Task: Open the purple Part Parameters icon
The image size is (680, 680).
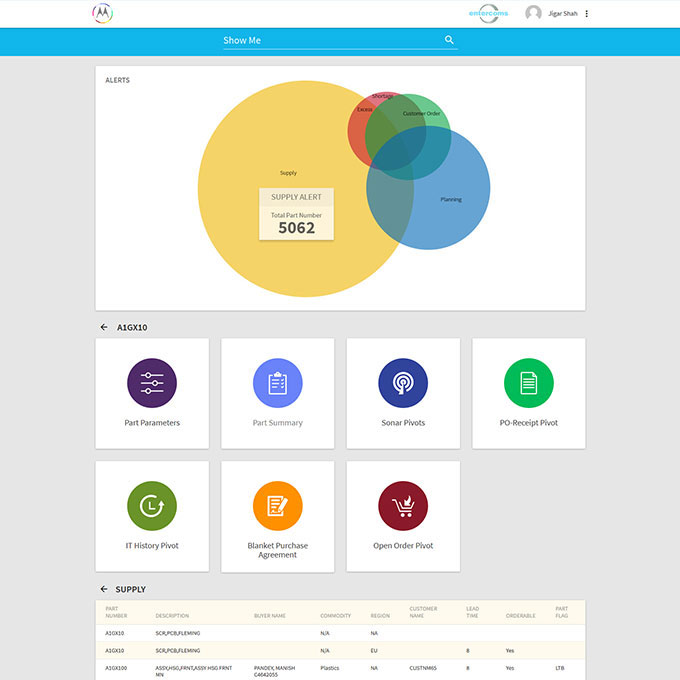Action: (152, 383)
